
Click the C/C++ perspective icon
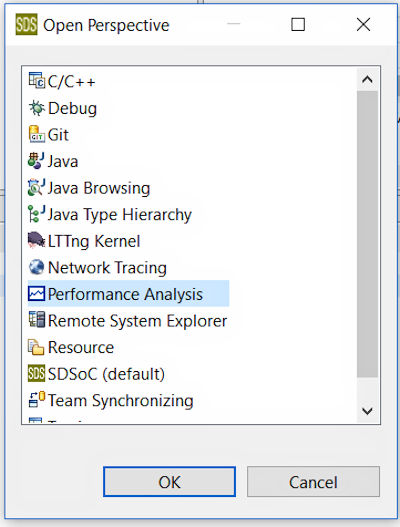point(36,81)
